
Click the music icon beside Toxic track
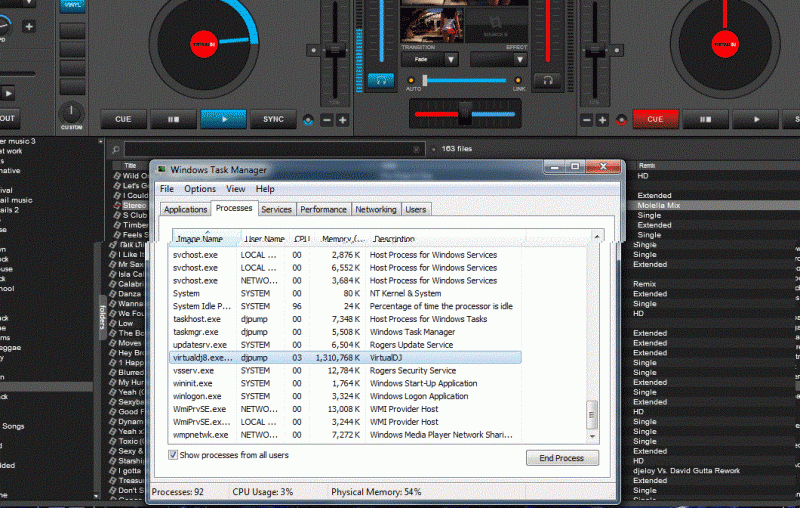(x=113, y=441)
